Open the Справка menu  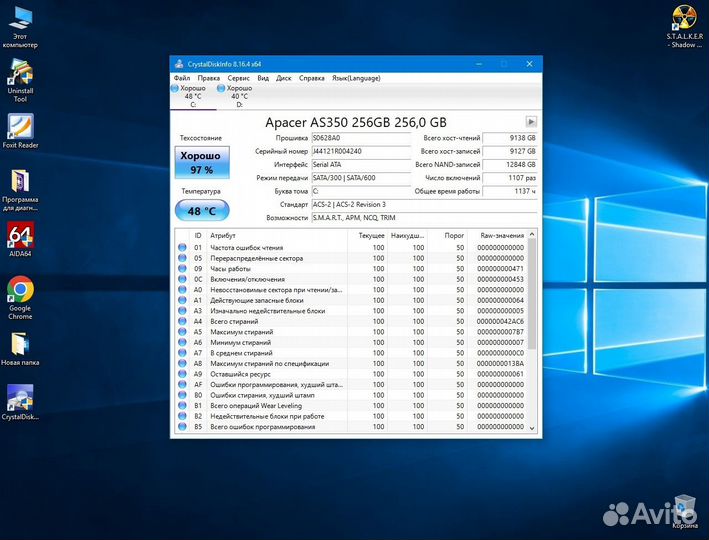pos(312,78)
